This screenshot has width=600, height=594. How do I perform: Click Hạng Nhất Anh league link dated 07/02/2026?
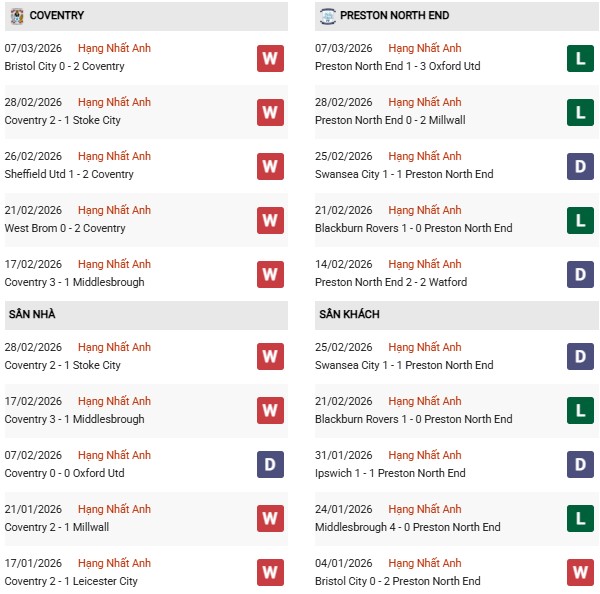114,455
